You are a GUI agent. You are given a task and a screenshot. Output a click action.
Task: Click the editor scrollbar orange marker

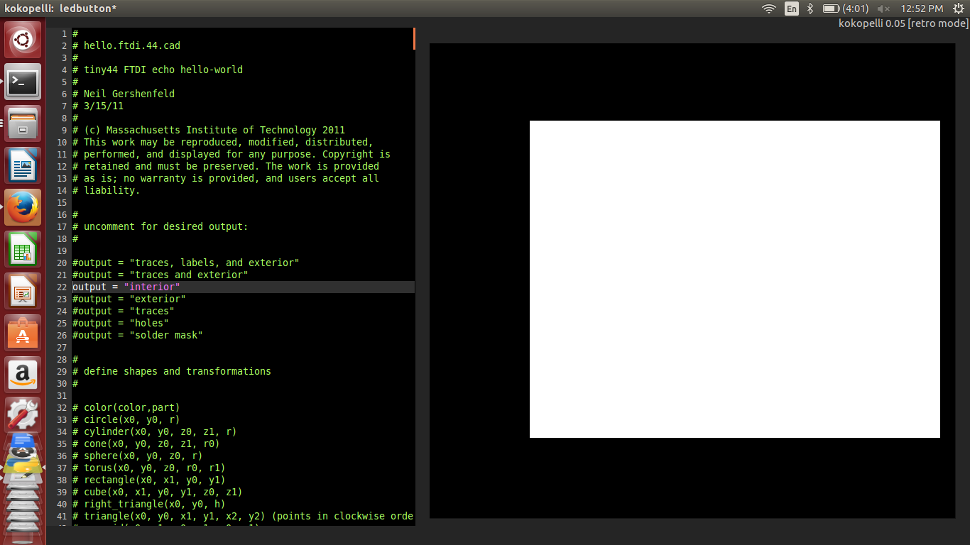[414, 38]
